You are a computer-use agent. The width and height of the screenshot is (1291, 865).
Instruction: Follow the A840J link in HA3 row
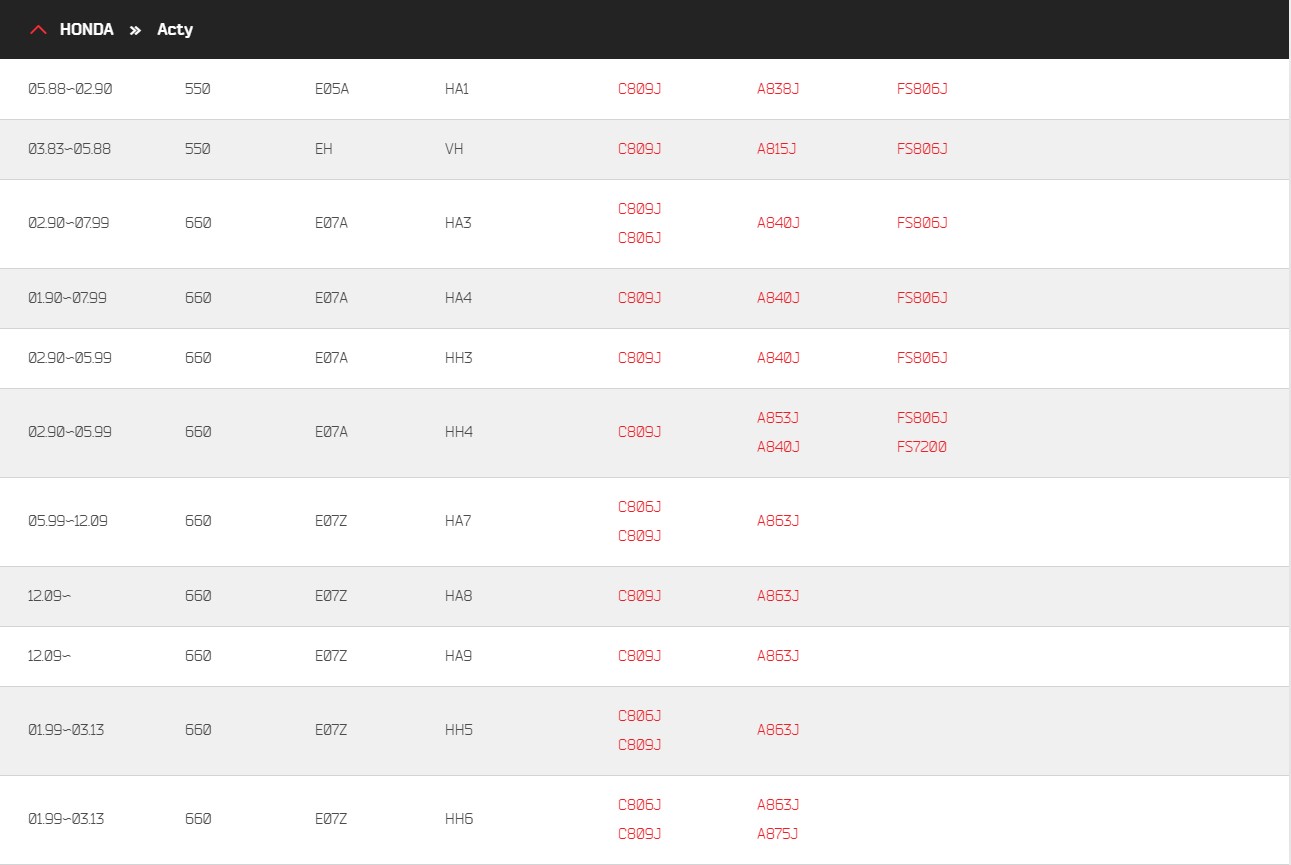pos(778,223)
